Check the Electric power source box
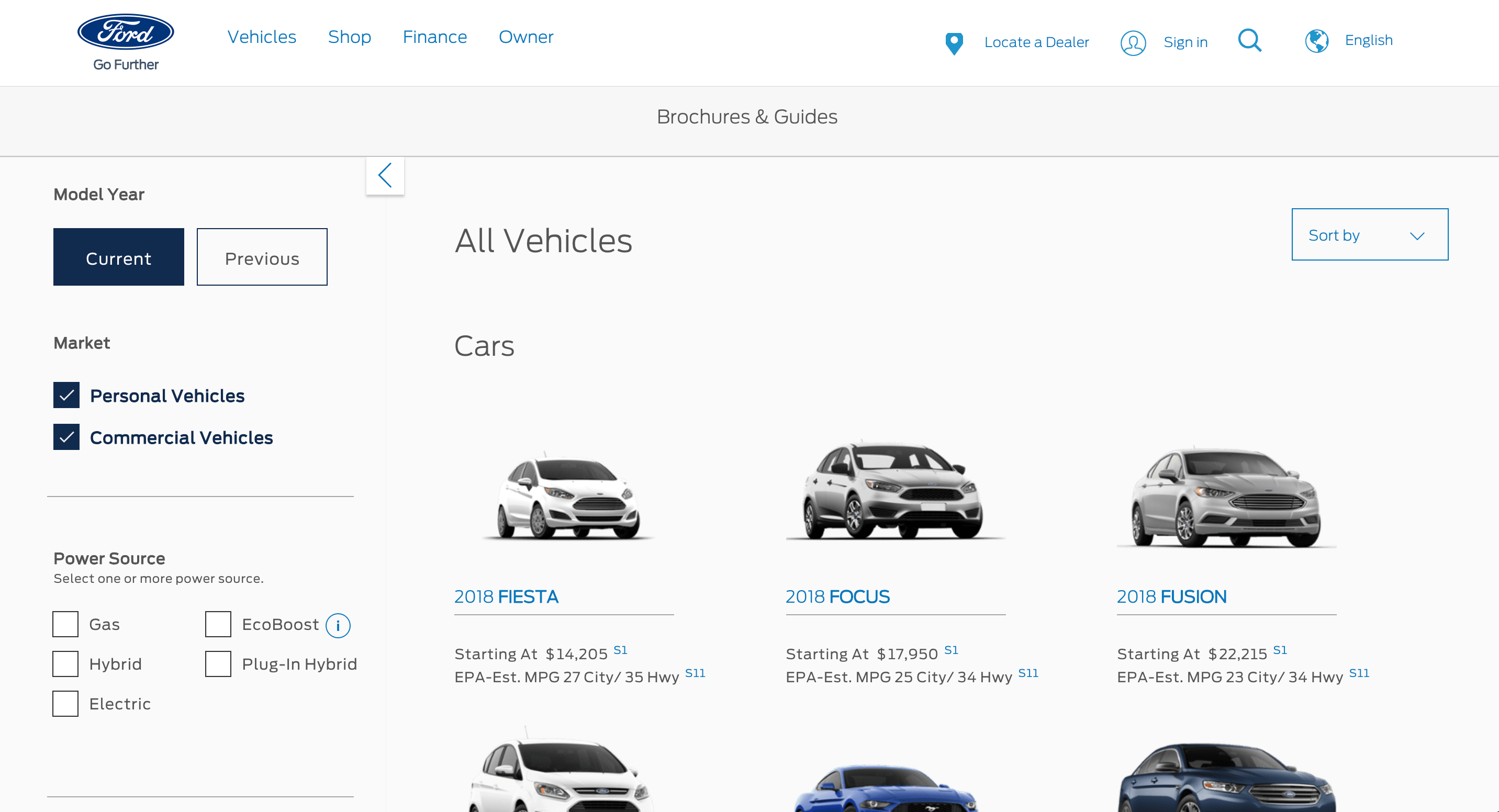The height and width of the screenshot is (812, 1499). coord(65,704)
